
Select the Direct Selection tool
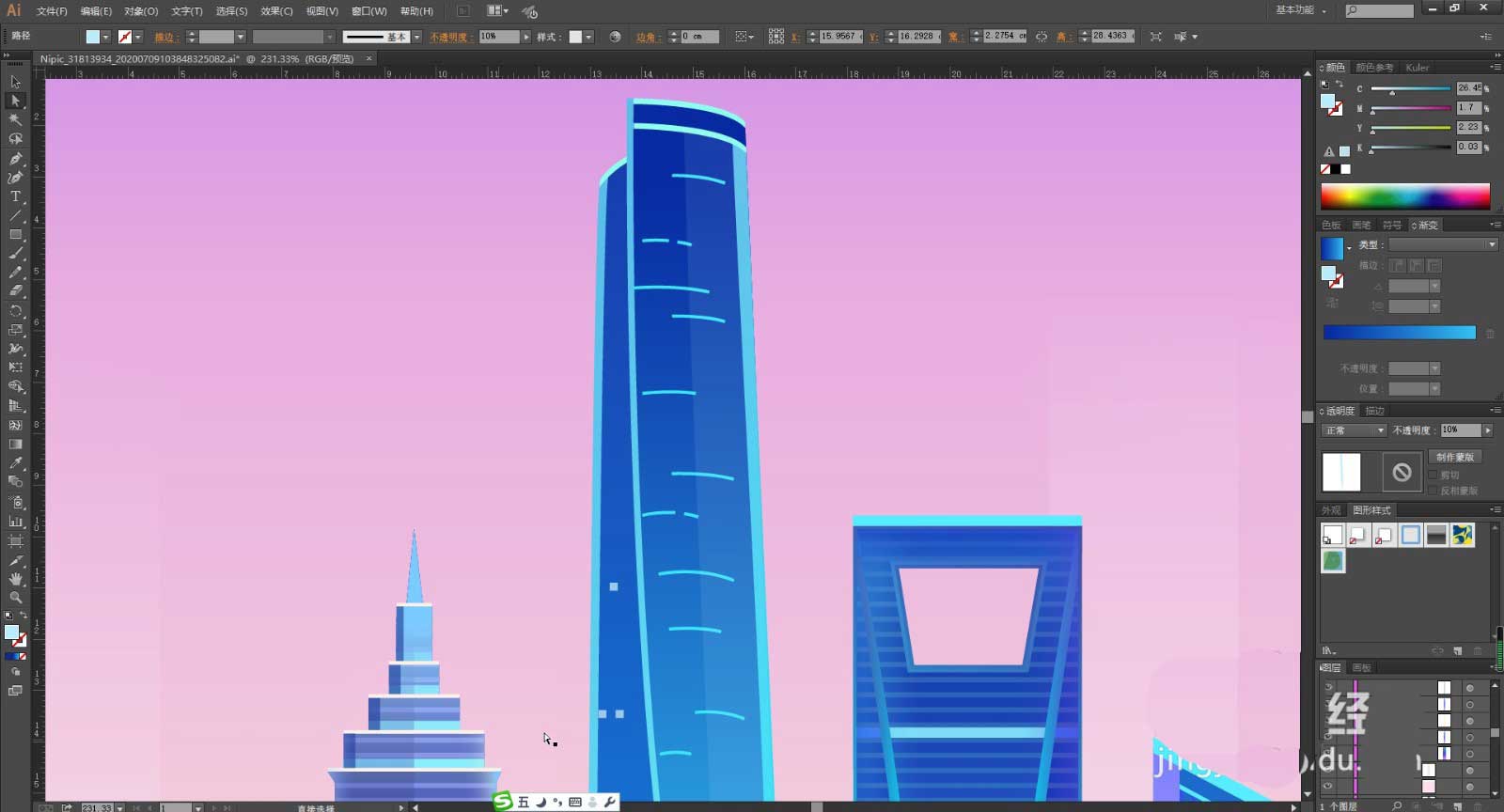pos(15,101)
